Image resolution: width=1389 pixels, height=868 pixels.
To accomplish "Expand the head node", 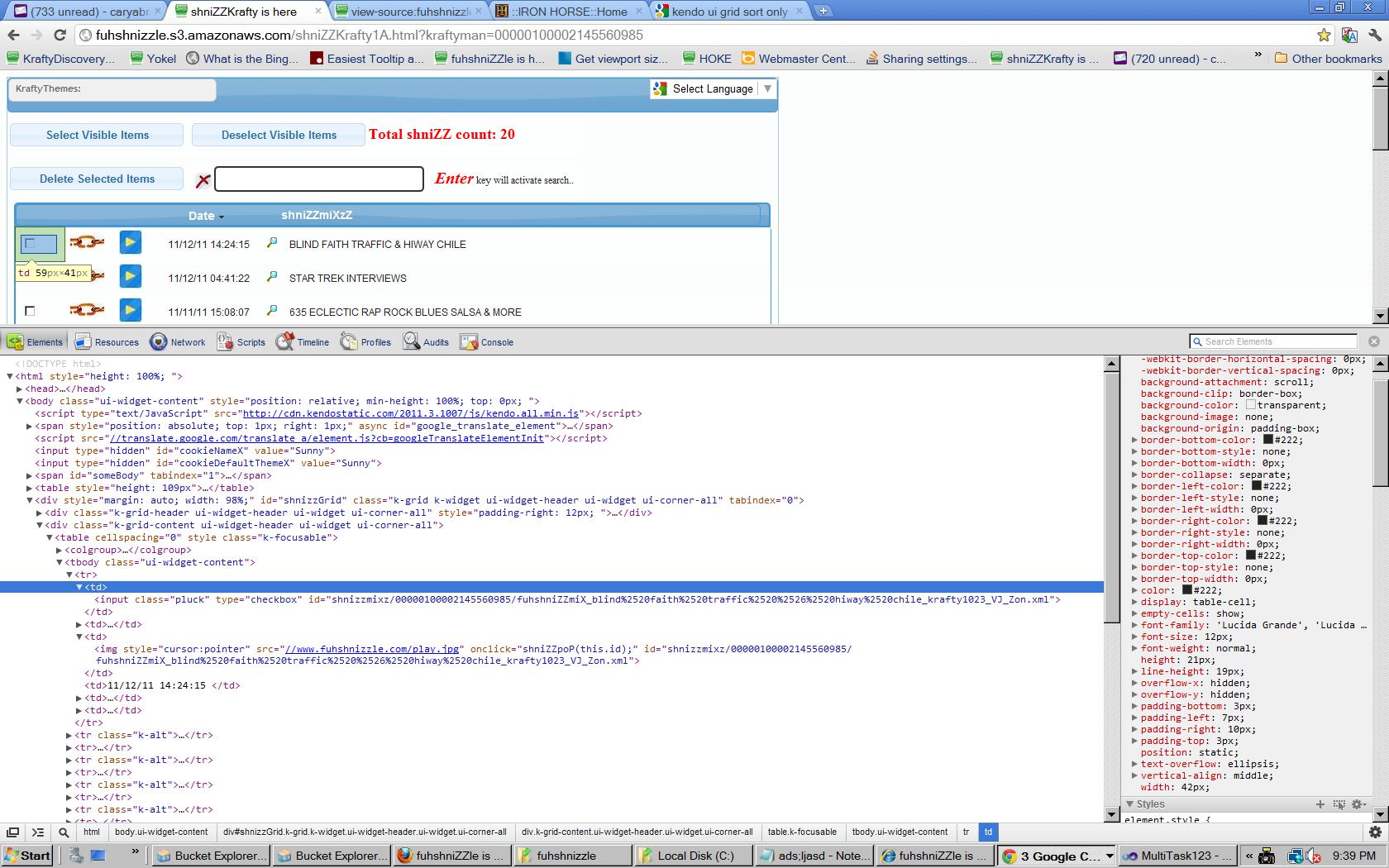I will point(20,389).
